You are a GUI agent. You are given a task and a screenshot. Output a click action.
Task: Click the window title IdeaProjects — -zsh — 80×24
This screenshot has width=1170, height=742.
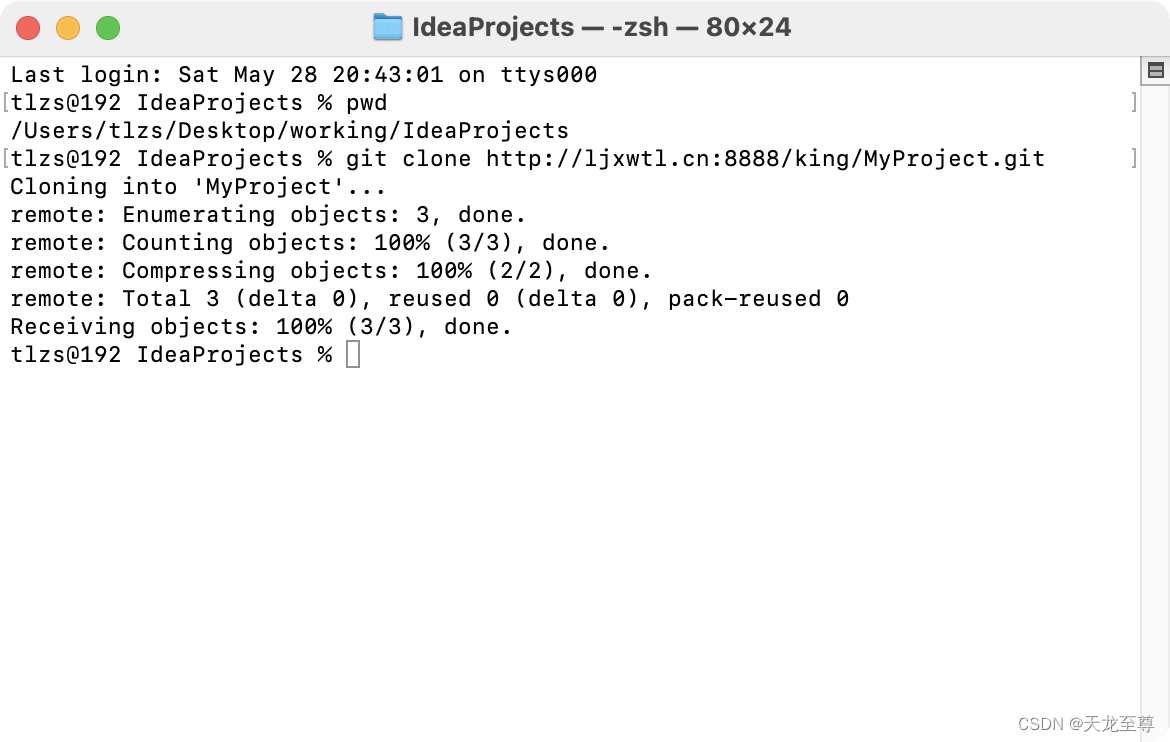click(601, 27)
